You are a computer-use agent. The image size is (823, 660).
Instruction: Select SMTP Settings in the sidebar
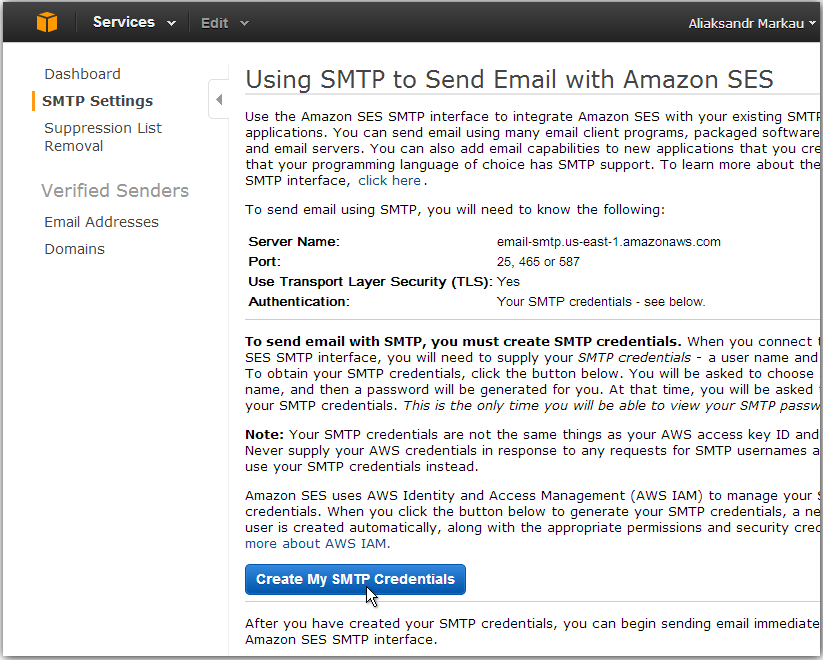[x=98, y=101]
